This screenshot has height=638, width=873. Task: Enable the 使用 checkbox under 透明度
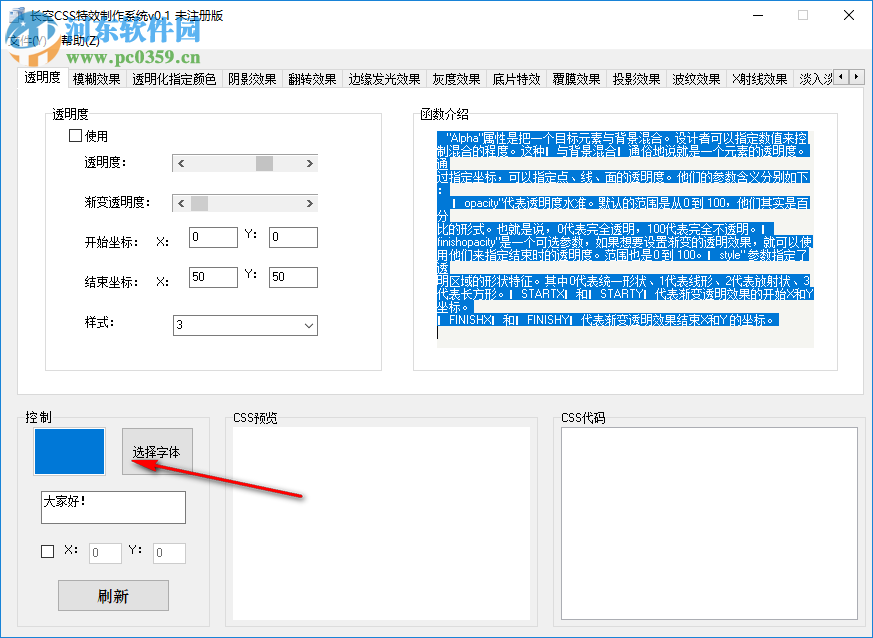click(75, 135)
